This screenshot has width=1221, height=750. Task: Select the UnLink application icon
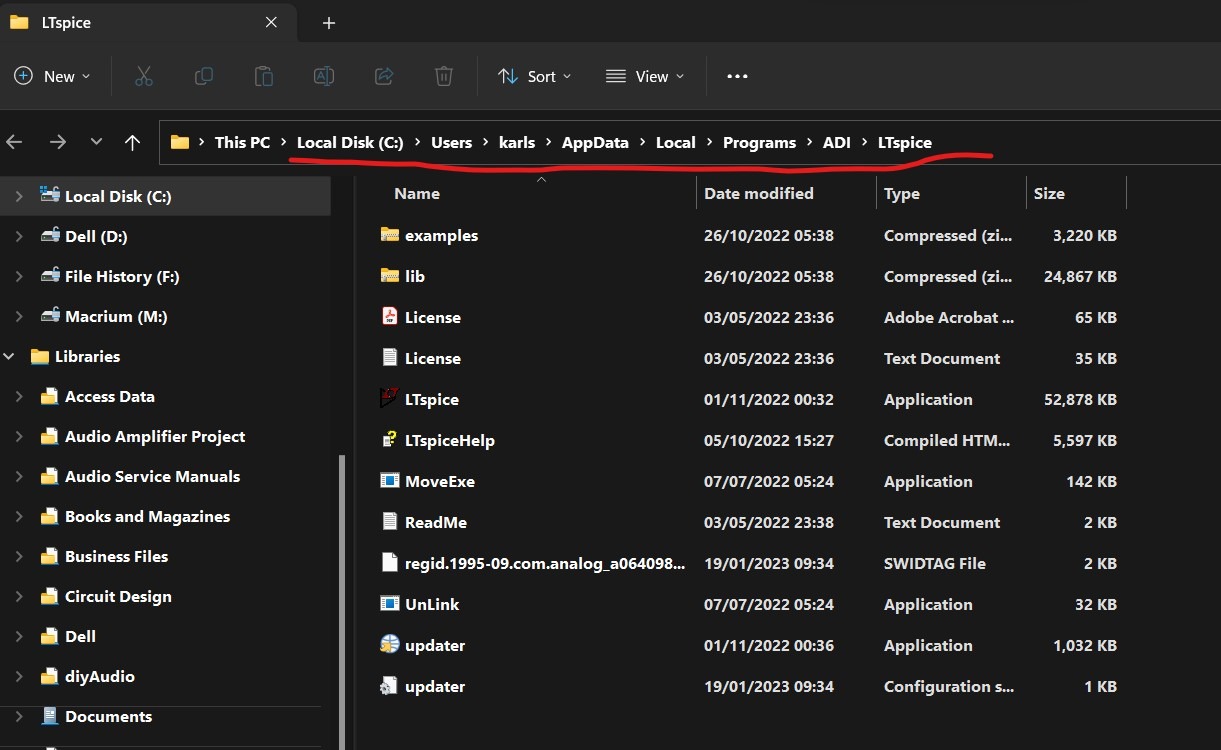[x=390, y=604]
